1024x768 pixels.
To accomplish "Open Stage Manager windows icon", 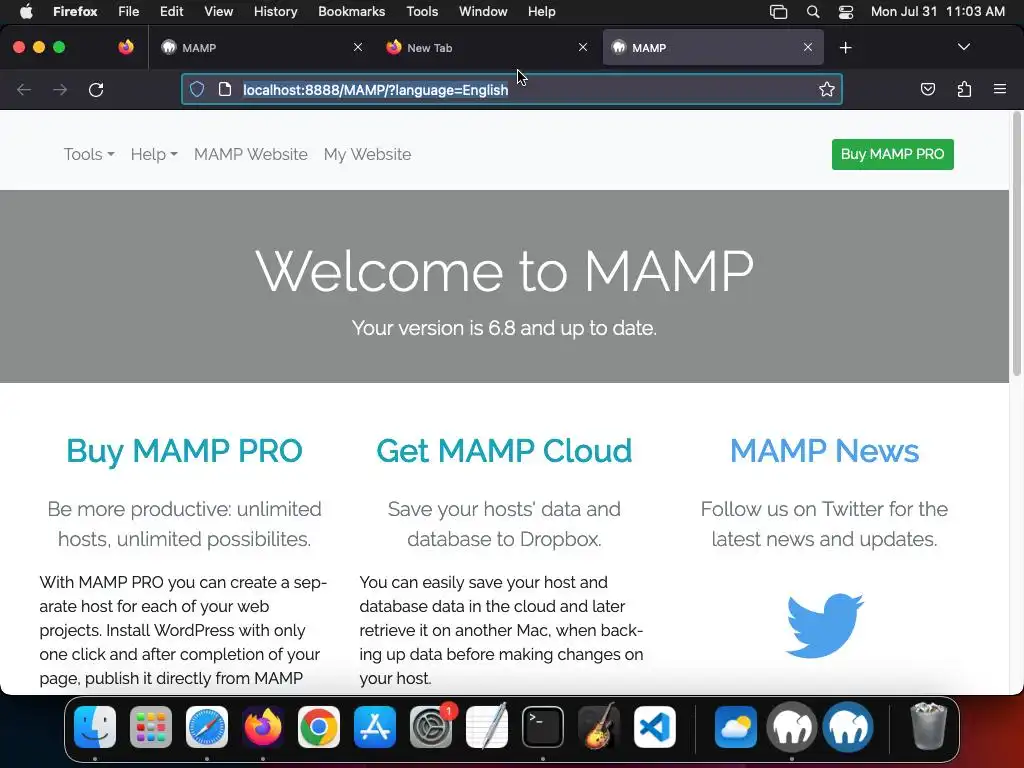I will tap(778, 12).
